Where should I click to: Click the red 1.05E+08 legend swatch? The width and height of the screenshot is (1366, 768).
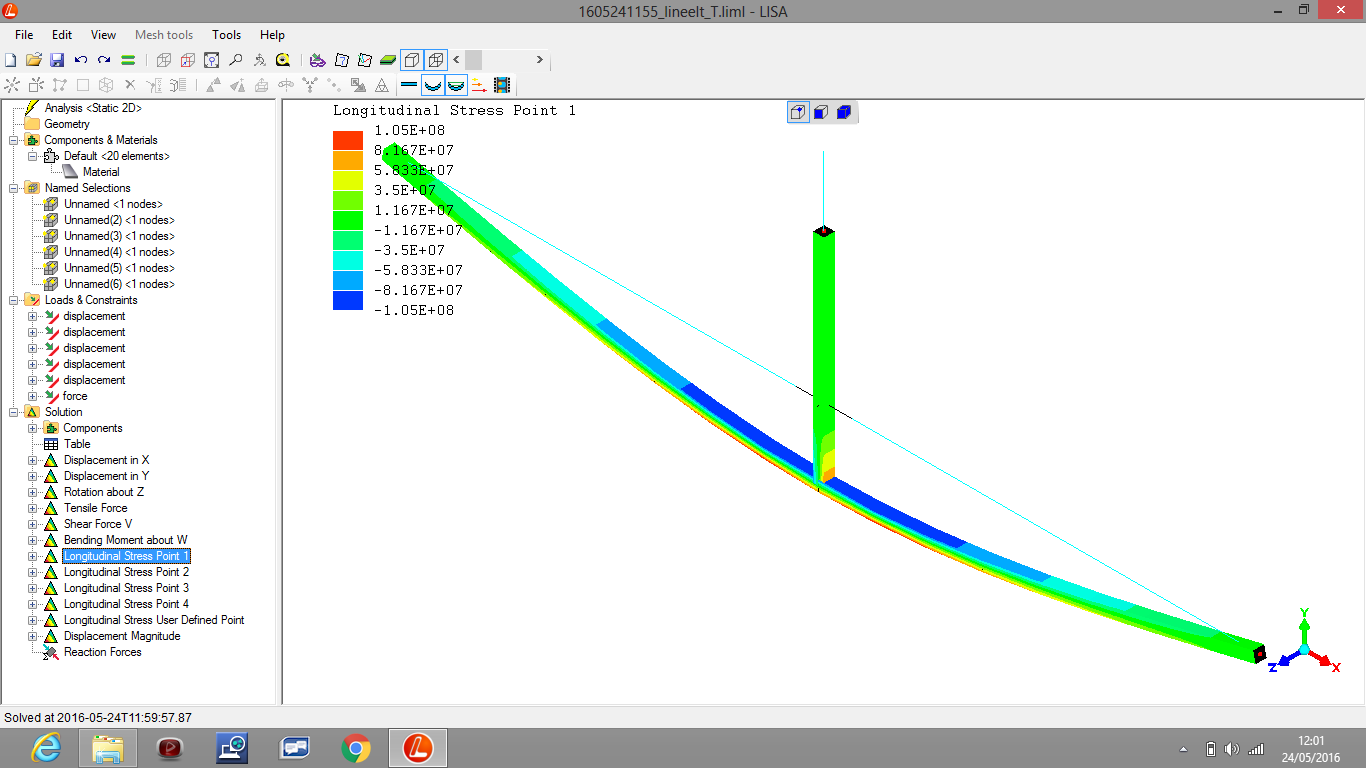(x=347, y=140)
